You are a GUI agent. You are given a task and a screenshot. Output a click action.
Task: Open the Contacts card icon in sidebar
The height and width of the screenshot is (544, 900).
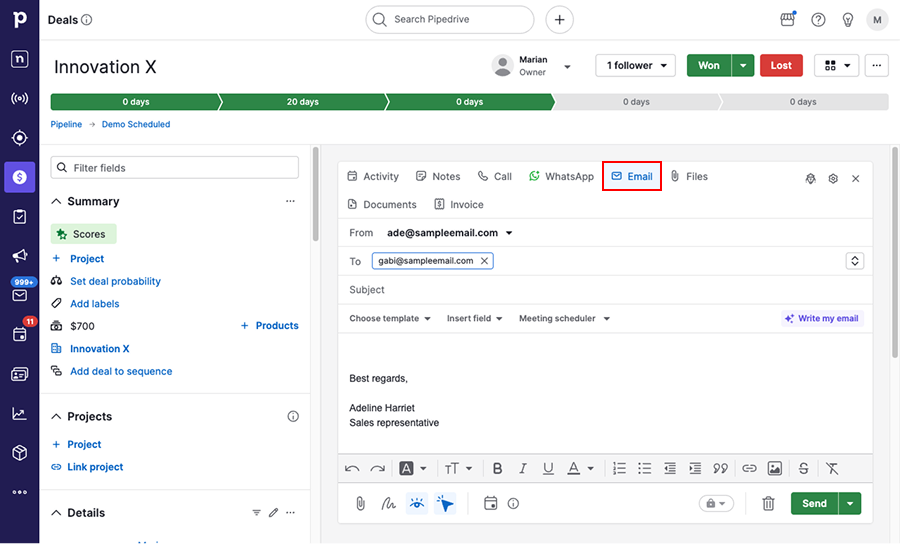pos(20,374)
